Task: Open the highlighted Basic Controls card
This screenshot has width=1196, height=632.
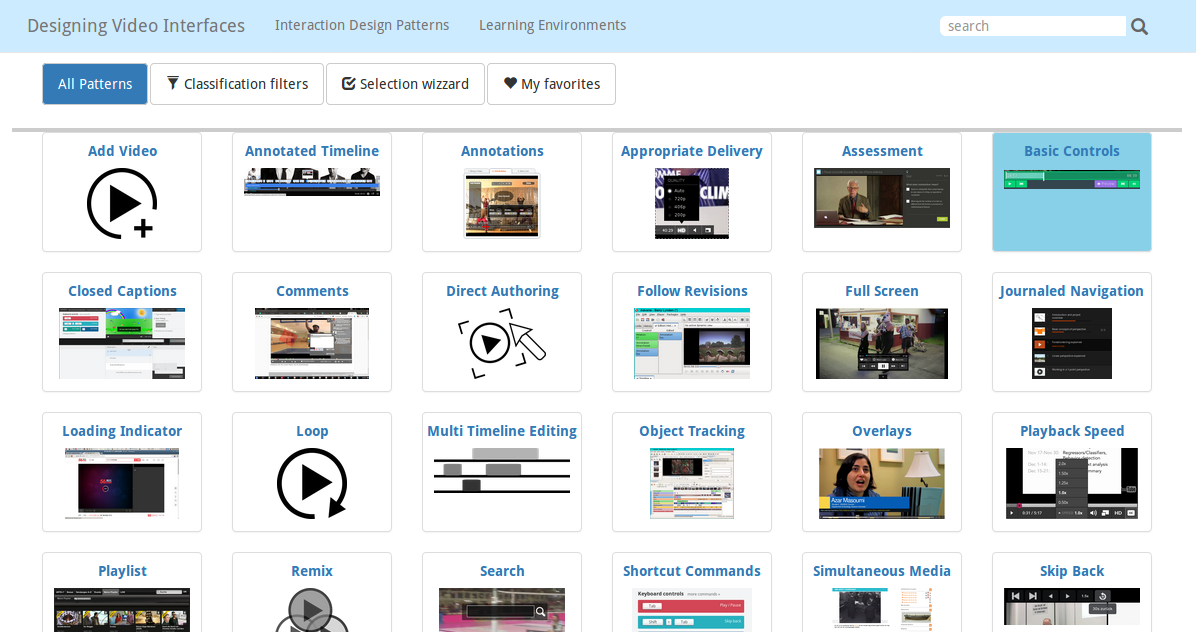Action: [1071, 192]
